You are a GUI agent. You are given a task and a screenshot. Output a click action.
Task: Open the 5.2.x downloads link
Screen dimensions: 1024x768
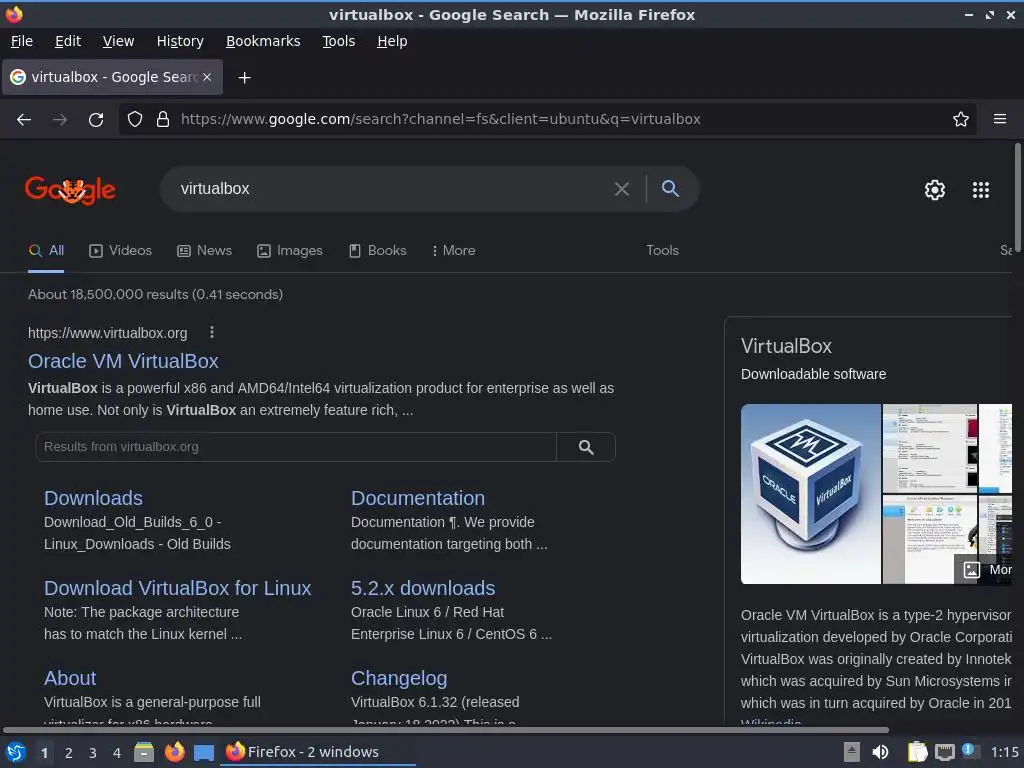[x=423, y=588]
